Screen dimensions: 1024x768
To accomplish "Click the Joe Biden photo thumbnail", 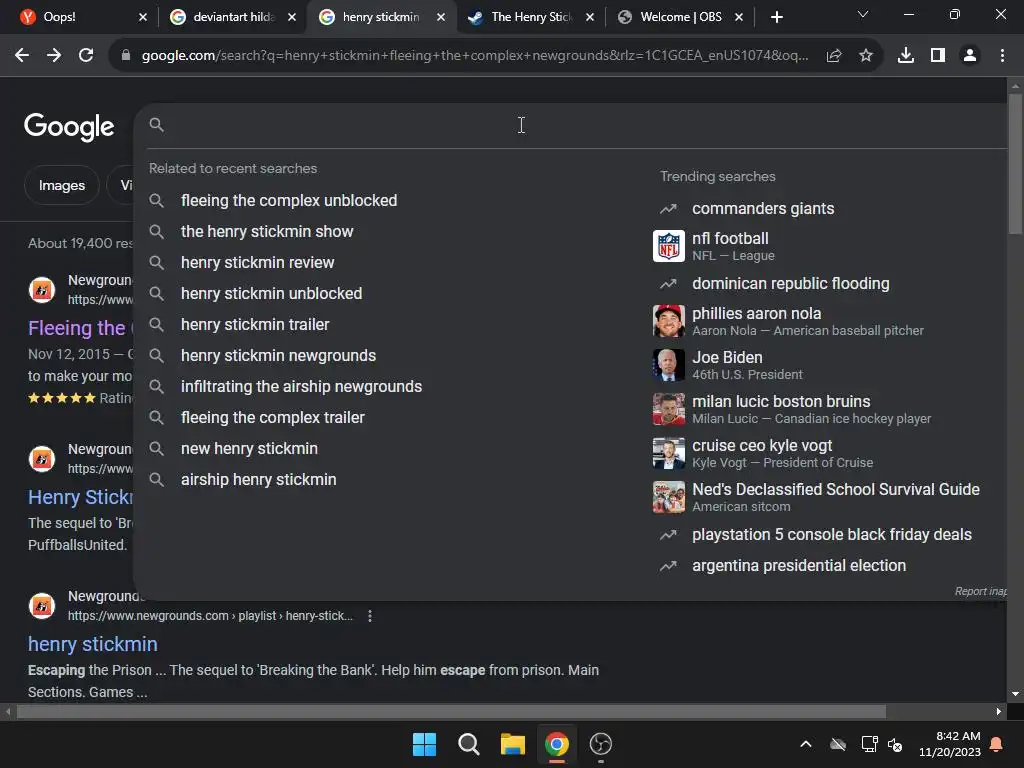I will [669, 365].
